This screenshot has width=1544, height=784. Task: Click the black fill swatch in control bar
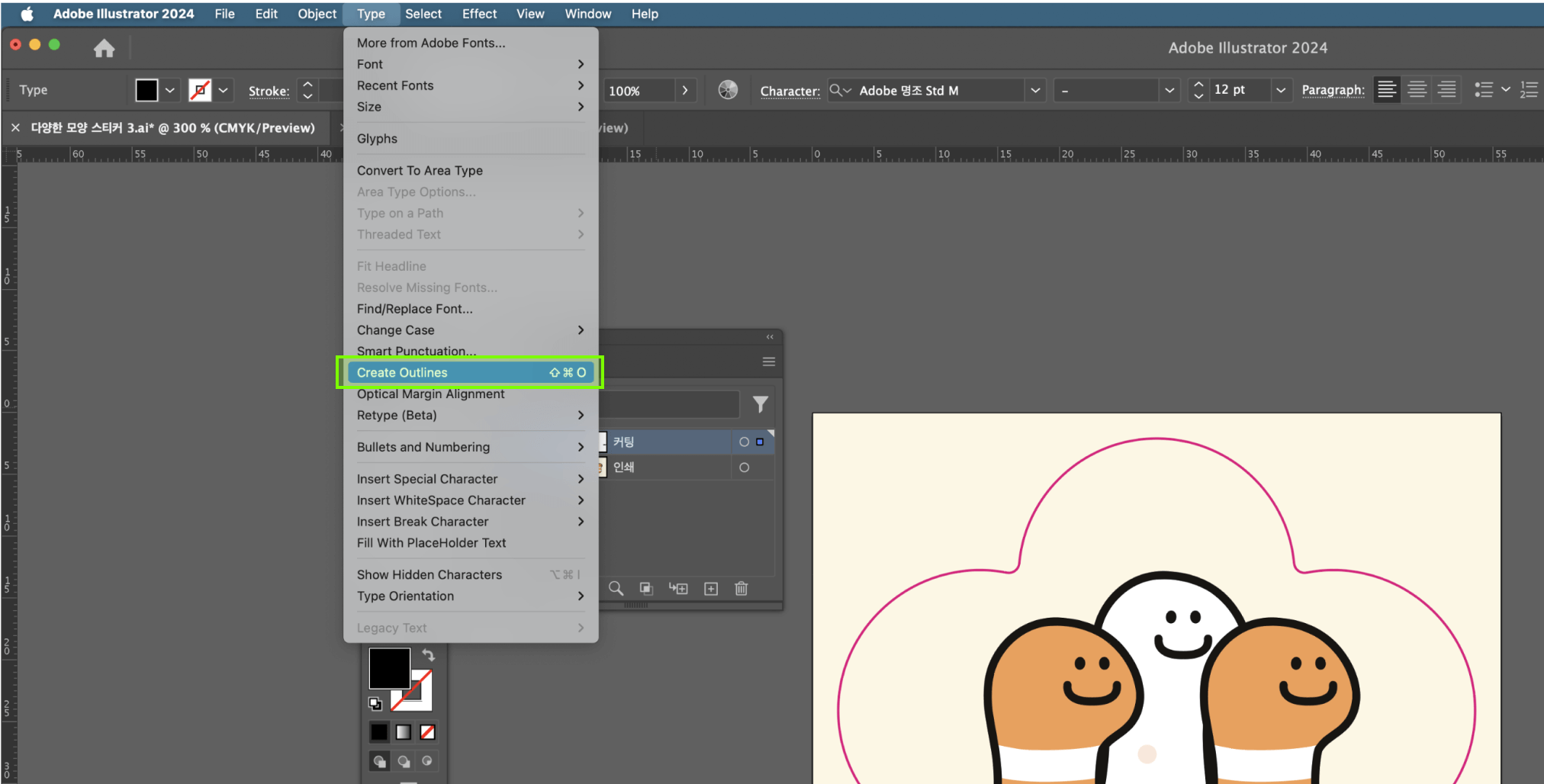click(x=146, y=90)
